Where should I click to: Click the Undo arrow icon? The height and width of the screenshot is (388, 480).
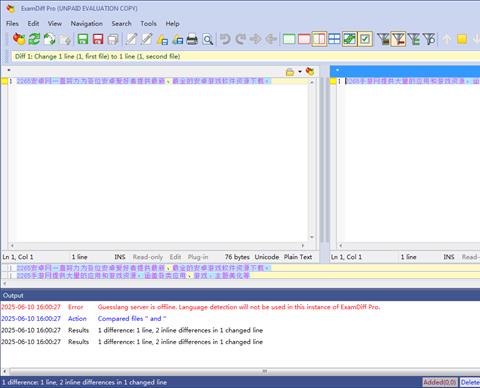225,39
